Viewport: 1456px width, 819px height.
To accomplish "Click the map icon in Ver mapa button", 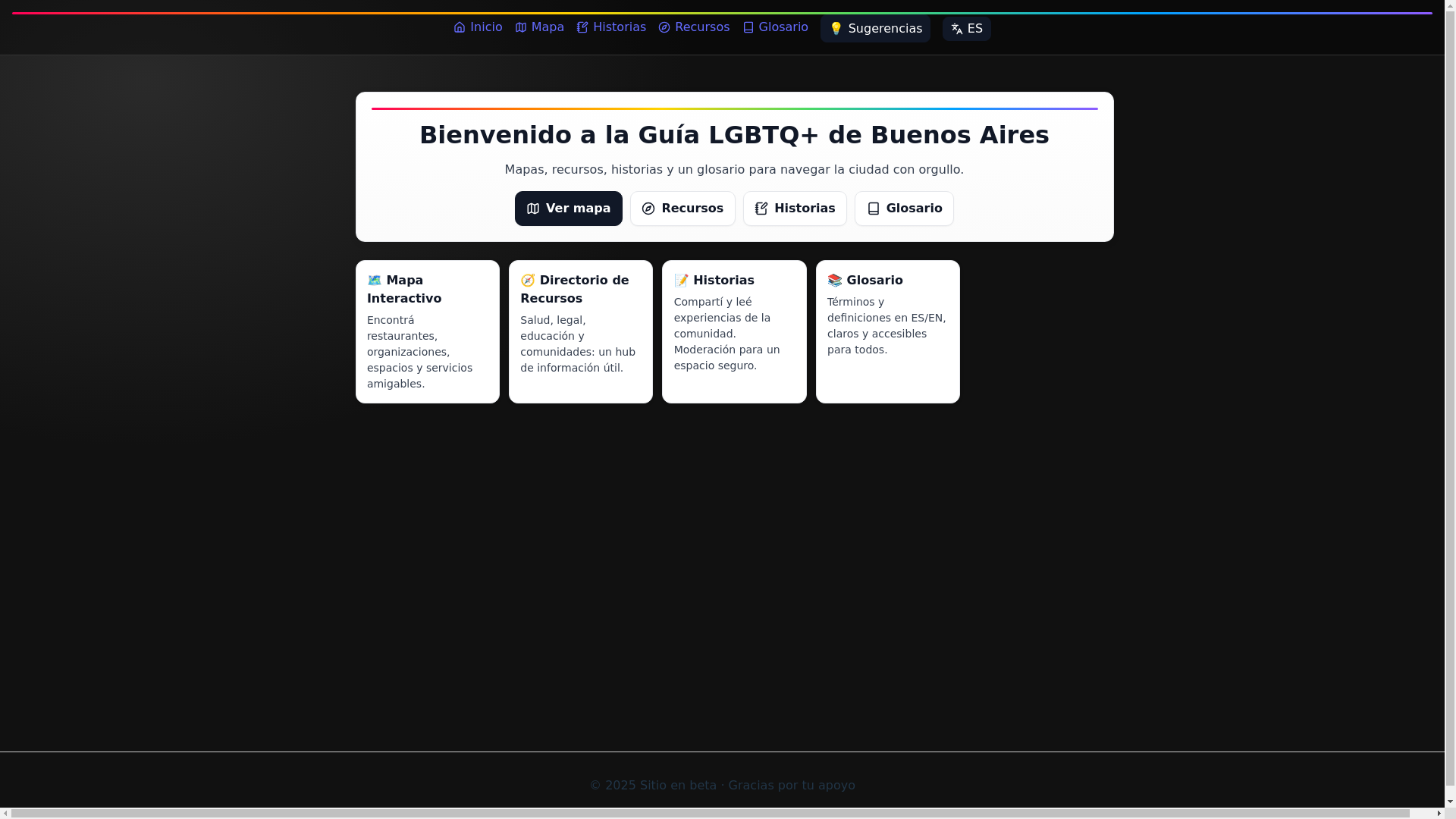I will (x=533, y=209).
